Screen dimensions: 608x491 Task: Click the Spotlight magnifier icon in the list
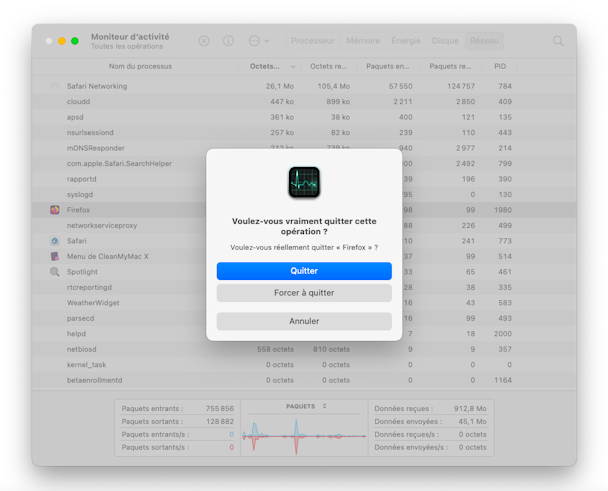point(55,272)
